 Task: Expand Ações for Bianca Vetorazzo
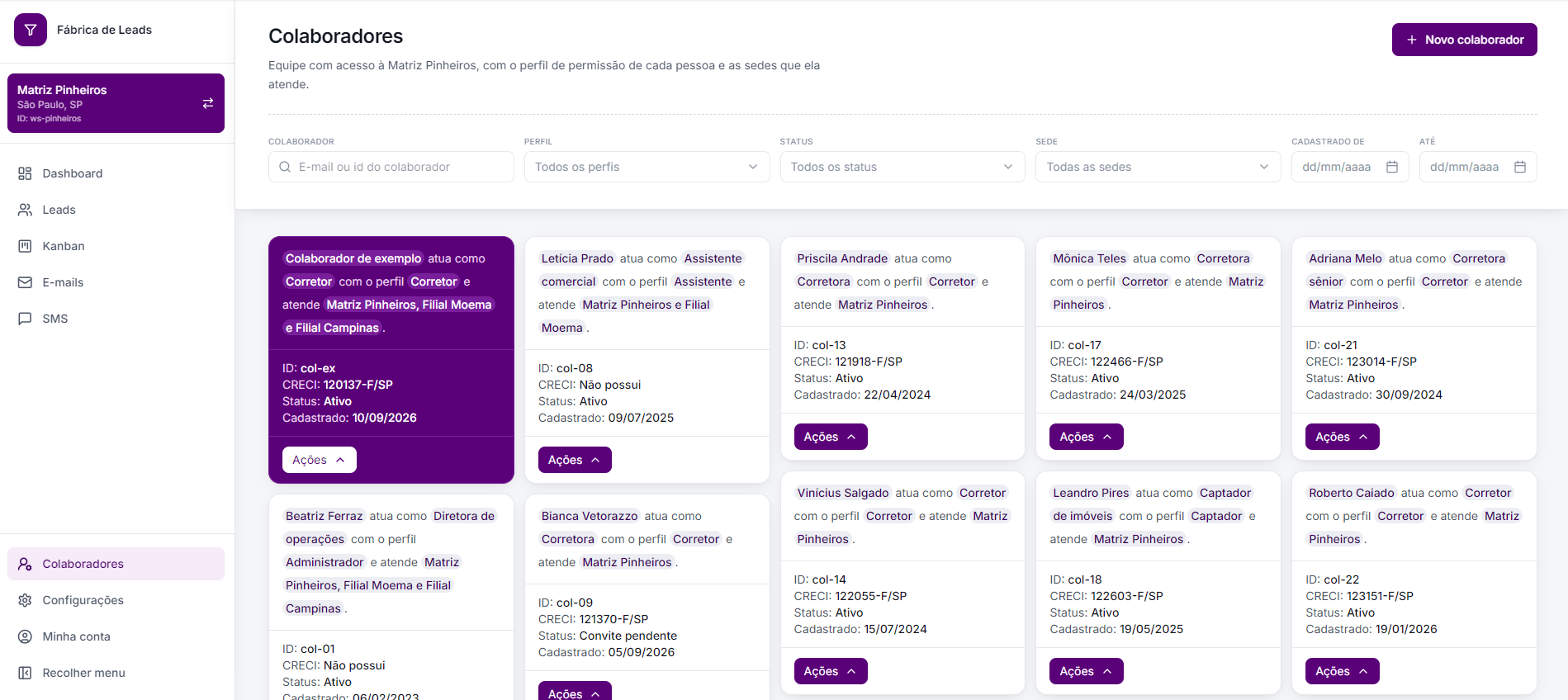tap(575, 691)
